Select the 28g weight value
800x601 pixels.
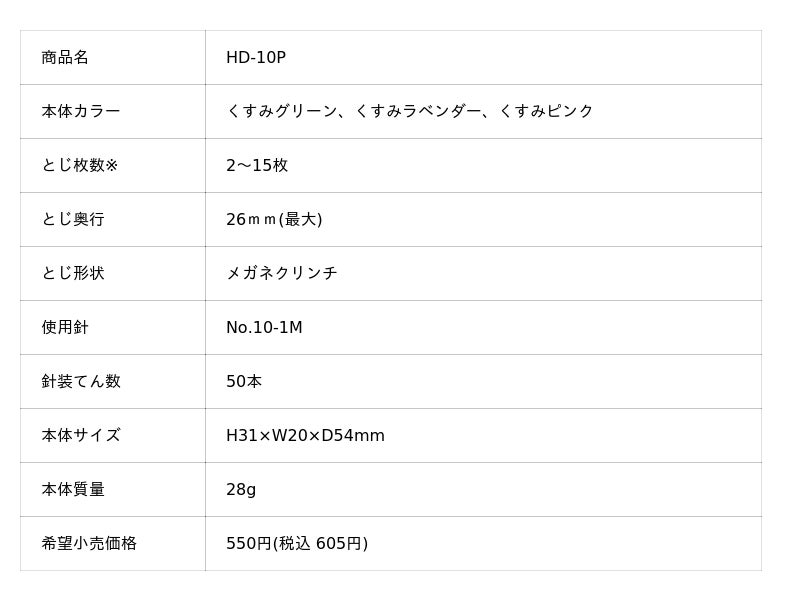(241, 490)
